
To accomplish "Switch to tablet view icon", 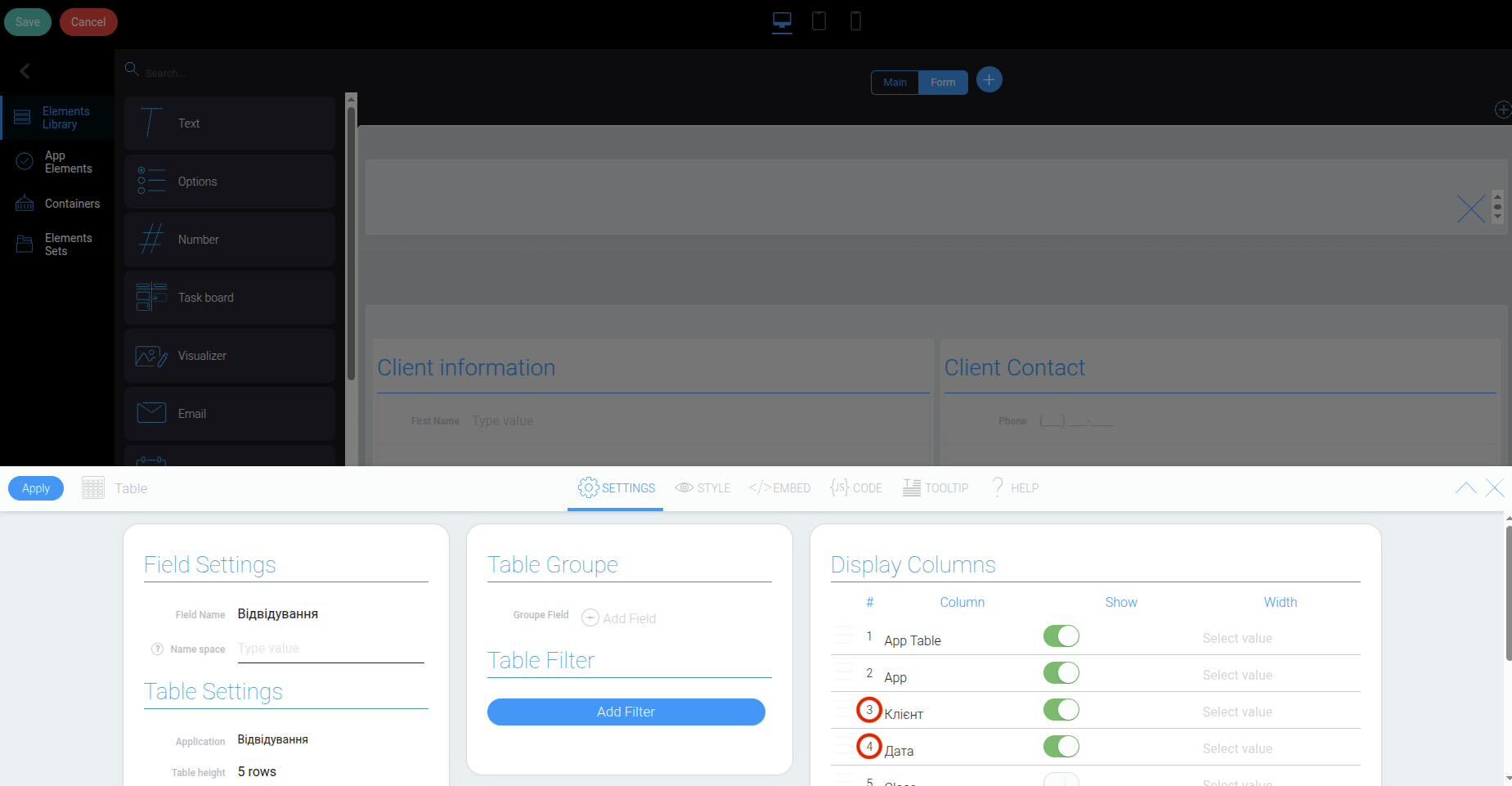I will [x=819, y=21].
